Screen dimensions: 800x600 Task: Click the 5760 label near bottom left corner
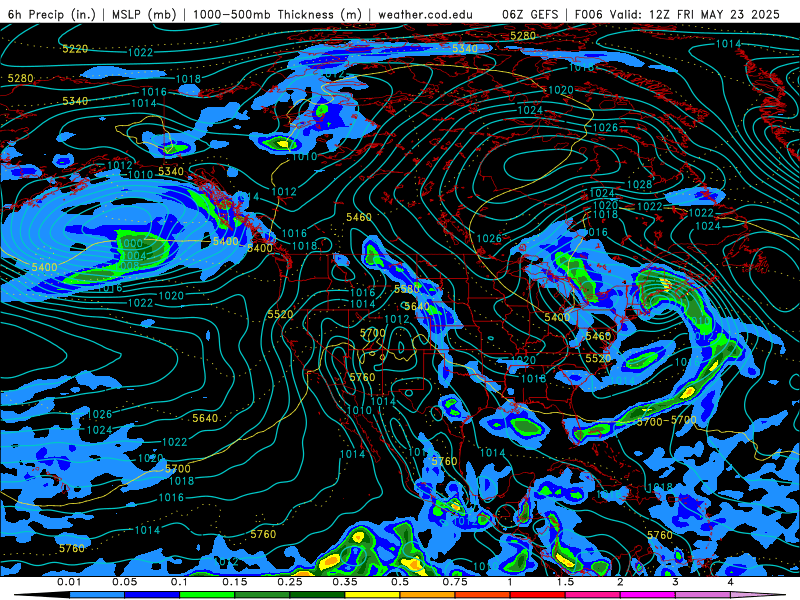click(71, 548)
